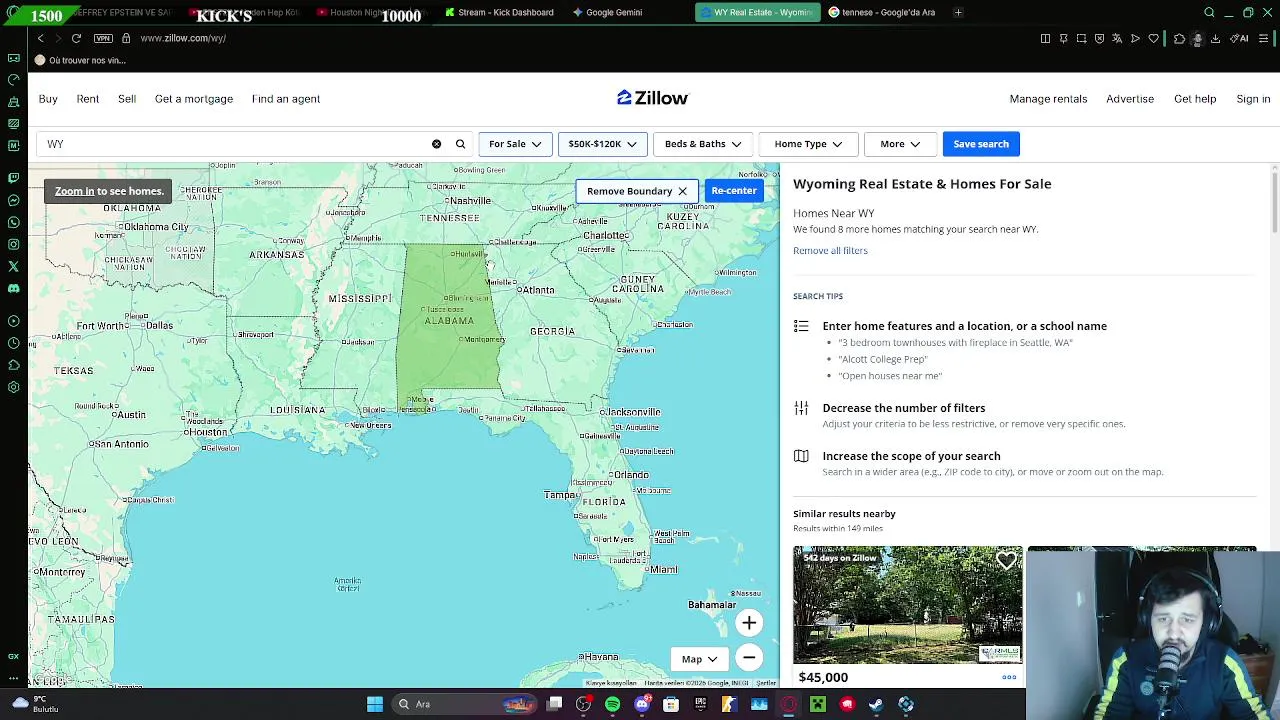1280x720 pixels.
Task: Open Discord in the browser sidebar
Action: 13,288
